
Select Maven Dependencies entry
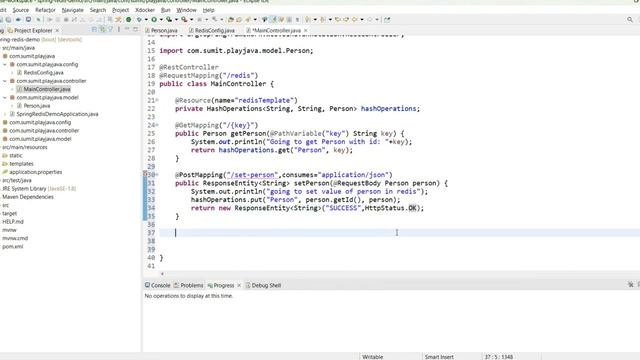27,197
